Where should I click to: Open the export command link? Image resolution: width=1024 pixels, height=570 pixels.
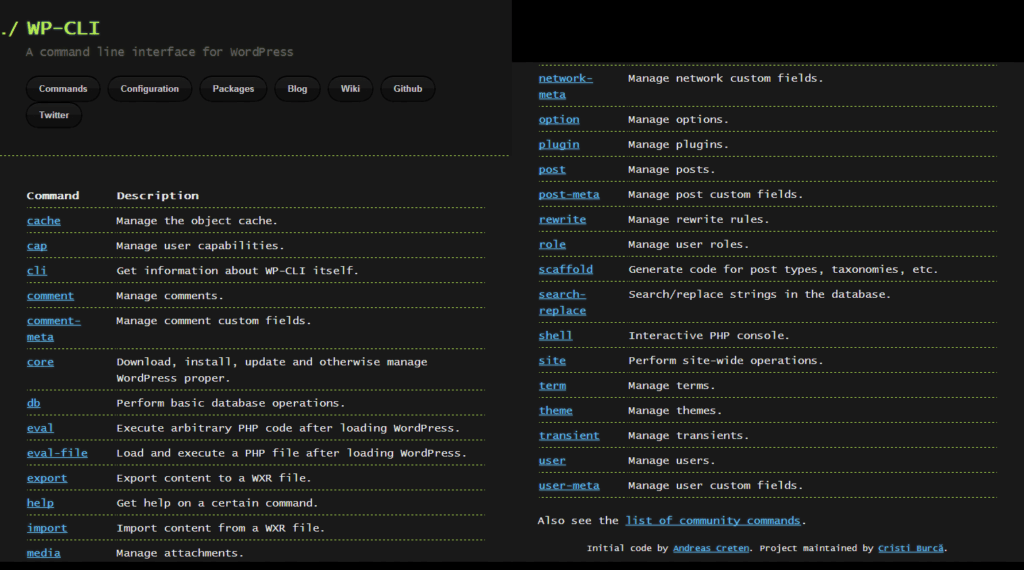pyautogui.click(x=47, y=478)
